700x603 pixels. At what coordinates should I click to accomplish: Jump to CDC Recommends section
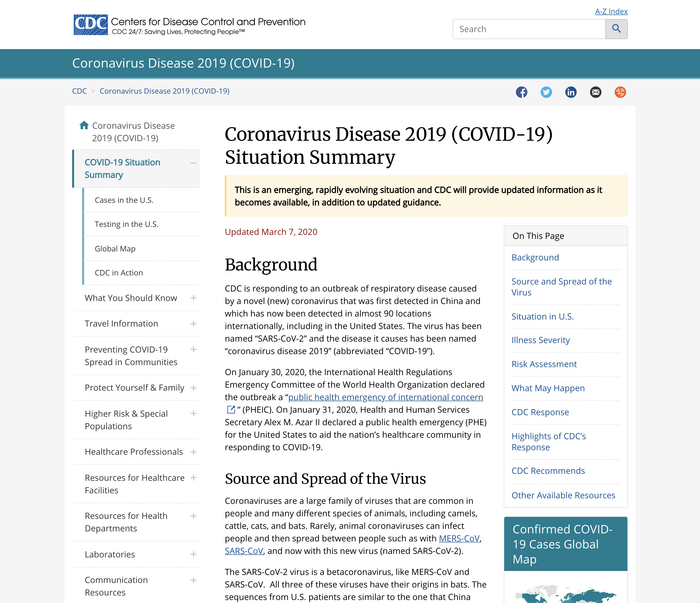pyautogui.click(x=548, y=471)
